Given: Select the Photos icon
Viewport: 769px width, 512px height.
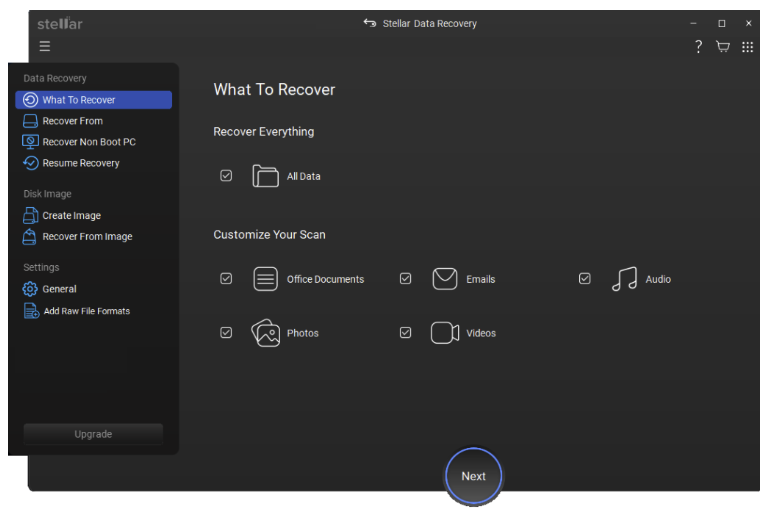Looking at the screenshot, I should pyautogui.click(x=265, y=333).
